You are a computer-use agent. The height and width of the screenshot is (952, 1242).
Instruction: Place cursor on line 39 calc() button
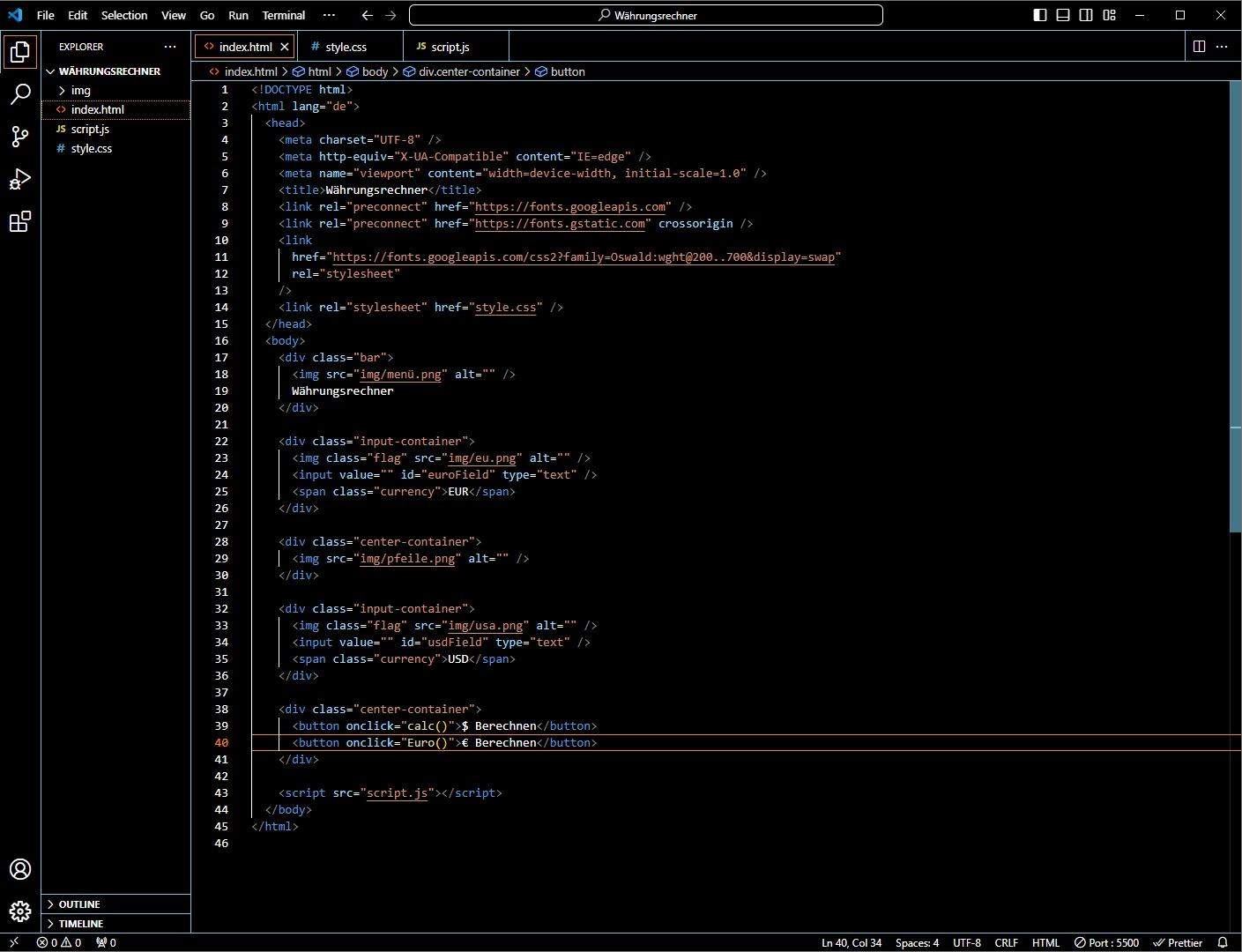point(445,726)
